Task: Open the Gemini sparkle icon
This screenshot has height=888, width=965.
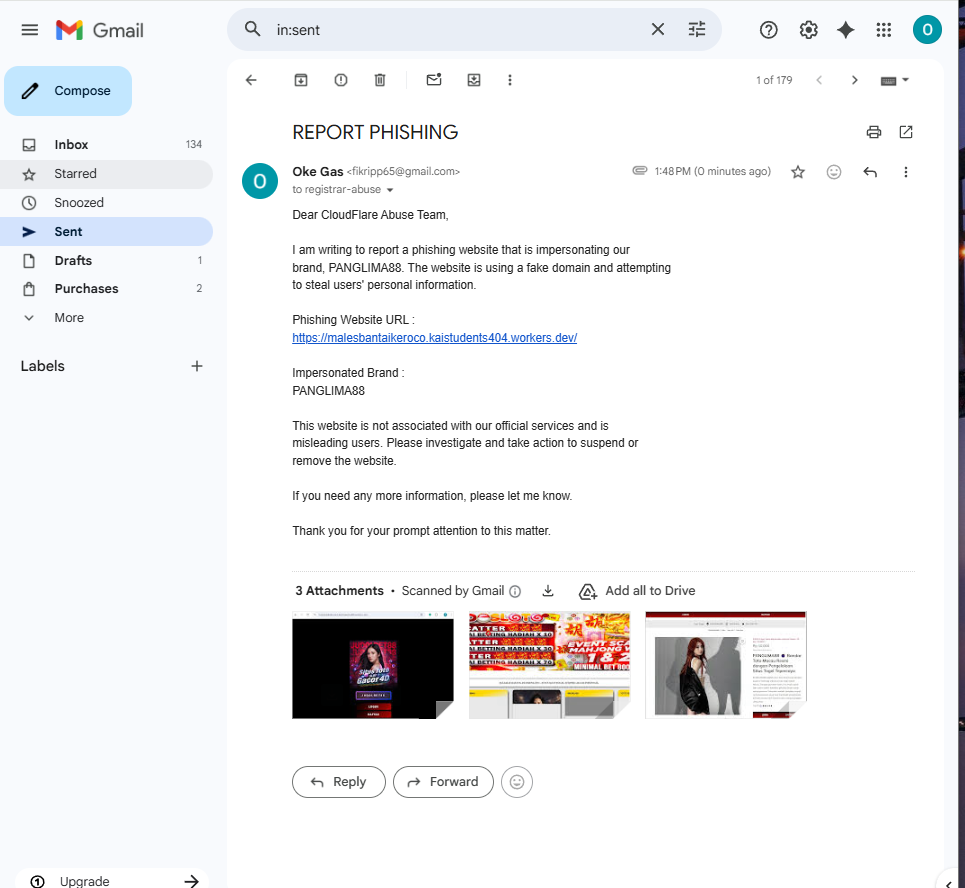Action: click(x=846, y=30)
